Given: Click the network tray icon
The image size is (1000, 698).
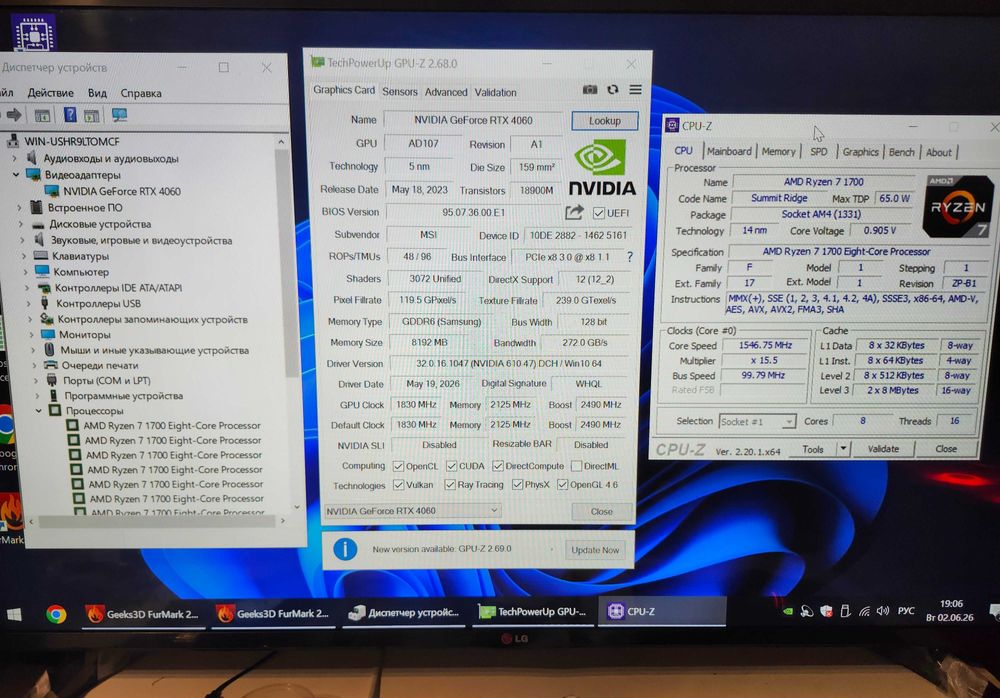Looking at the screenshot, I should [x=864, y=611].
